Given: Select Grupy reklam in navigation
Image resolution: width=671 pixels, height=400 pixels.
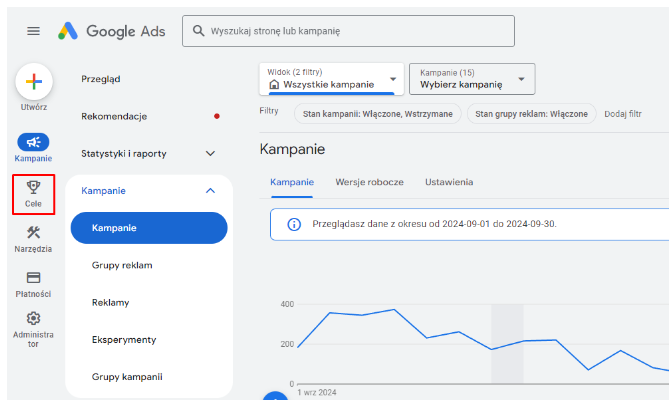Looking at the screenshot, I should coord(122,265).
